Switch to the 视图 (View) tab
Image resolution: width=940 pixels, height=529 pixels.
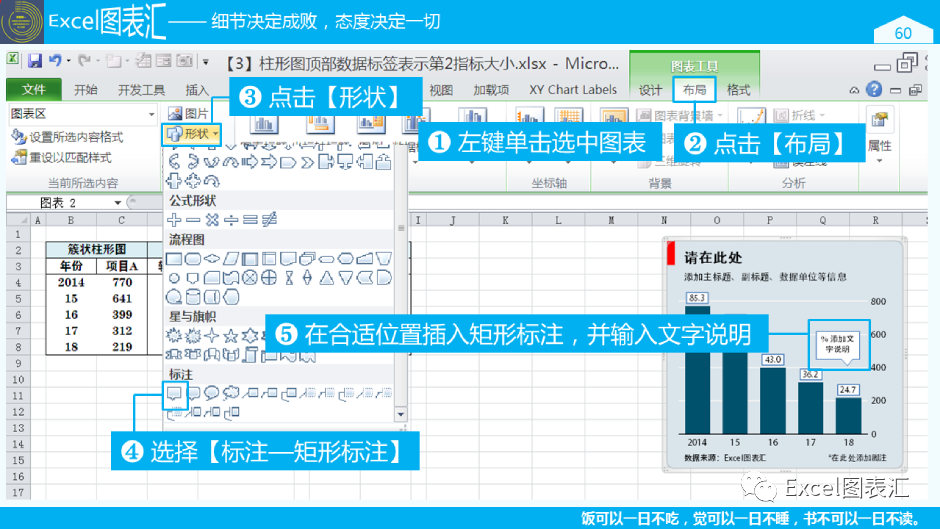point(441,90)
